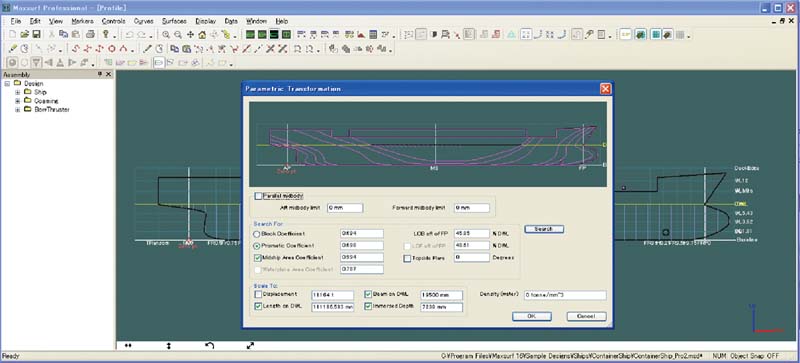
Task: Collapse the Design root node
Action: (x=7, y=83)
